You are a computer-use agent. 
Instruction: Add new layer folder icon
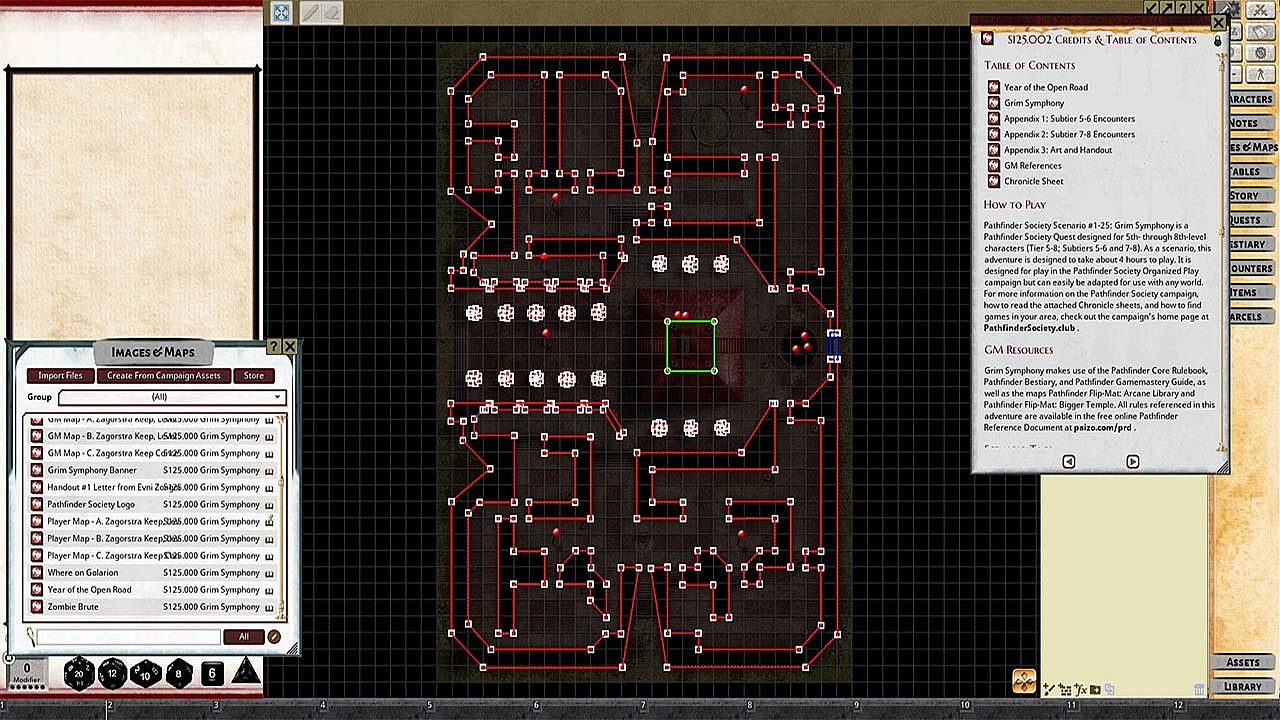[1095, 689]
